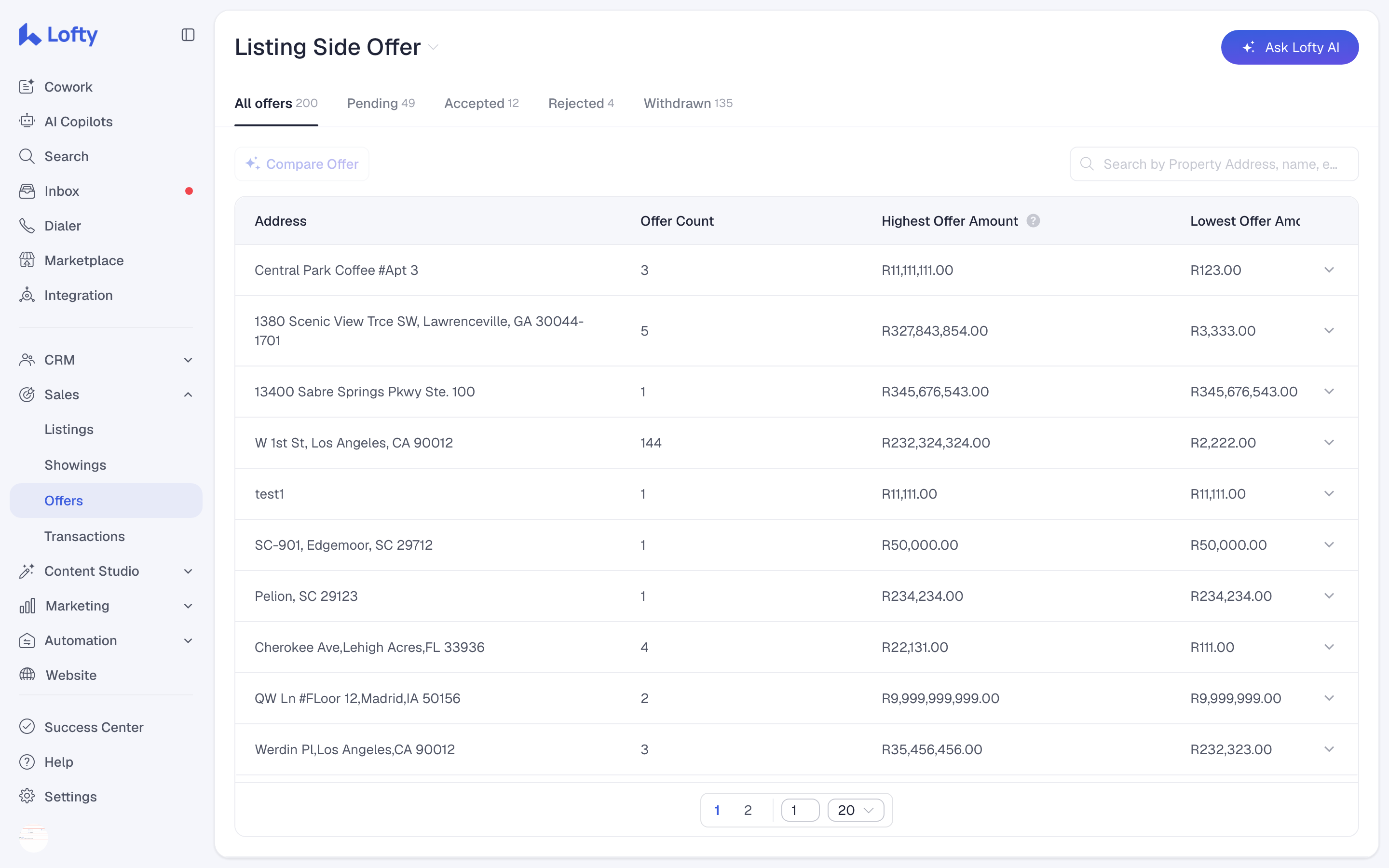Expand the W 1st St Los Angeles row

1329,443
